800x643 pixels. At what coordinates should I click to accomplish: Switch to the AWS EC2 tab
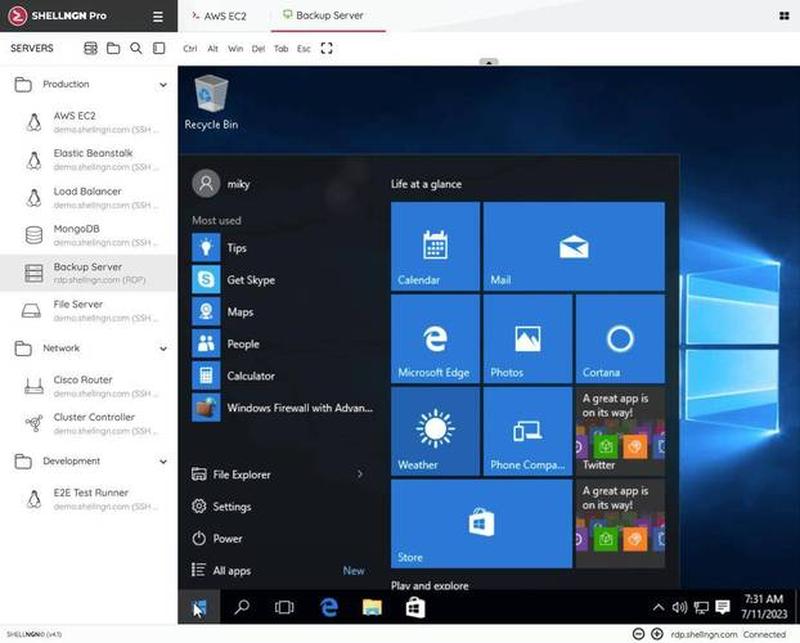[x=219, y=16]
